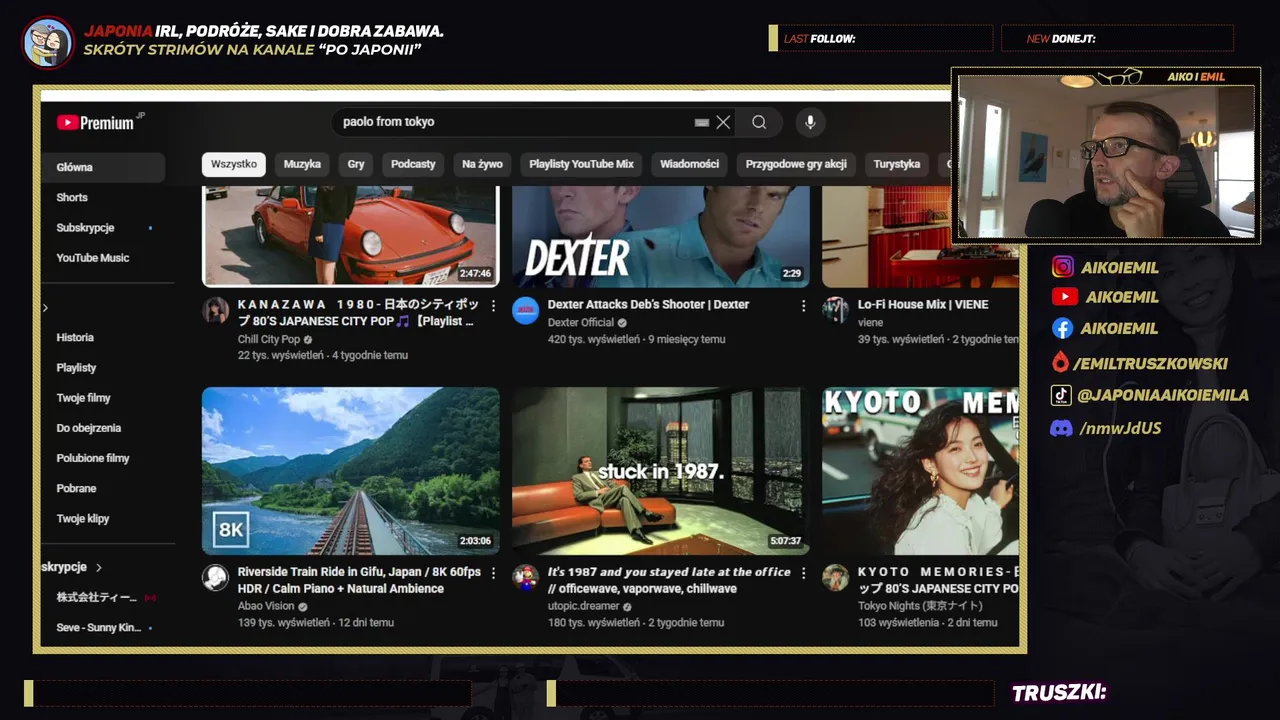Open the Abao Vision channel name
This screenshot has width=1280, height=720.
coord(266,606)
